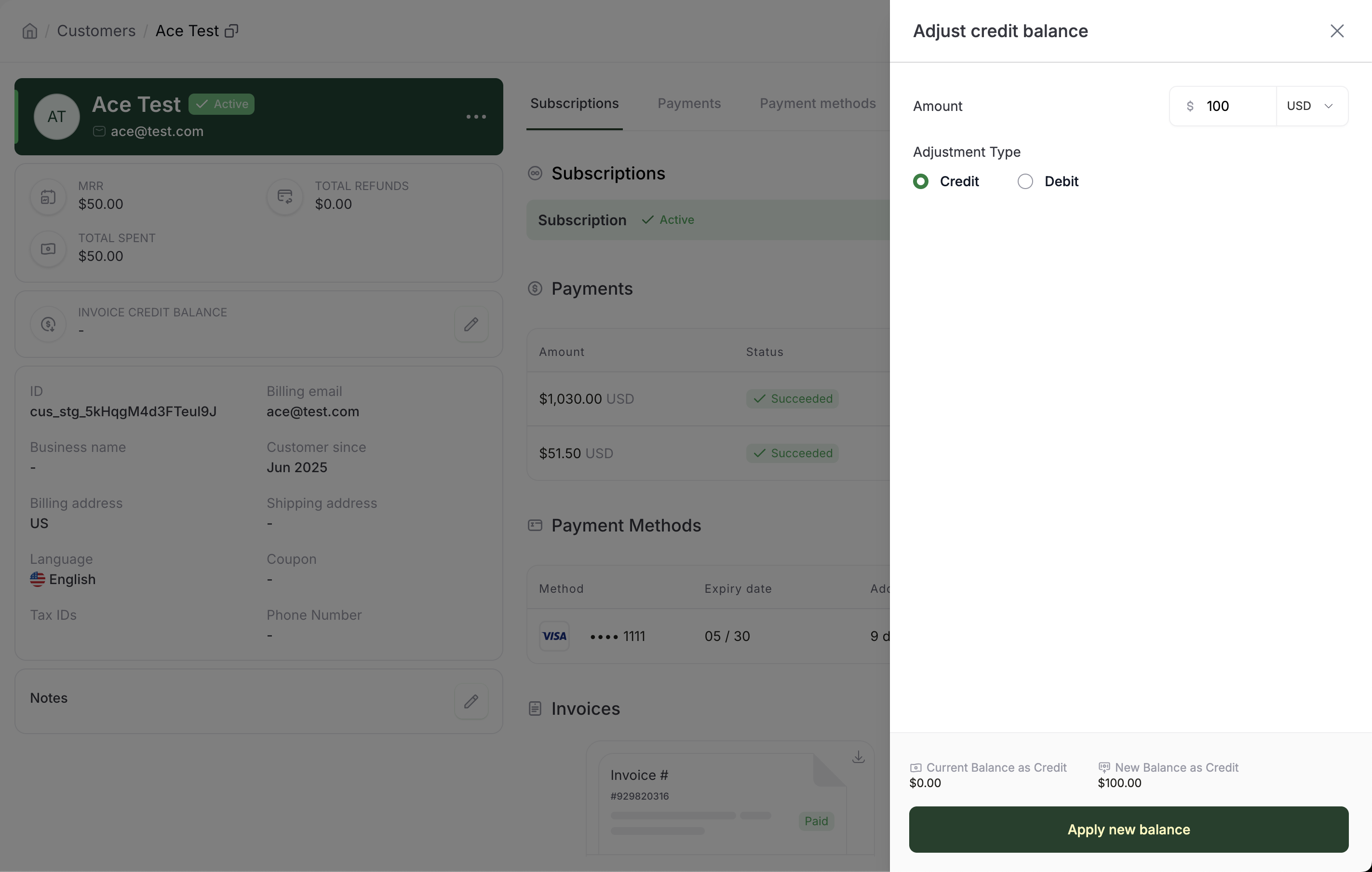Click billing email ace@test.com in details

(x=313, y=411)
